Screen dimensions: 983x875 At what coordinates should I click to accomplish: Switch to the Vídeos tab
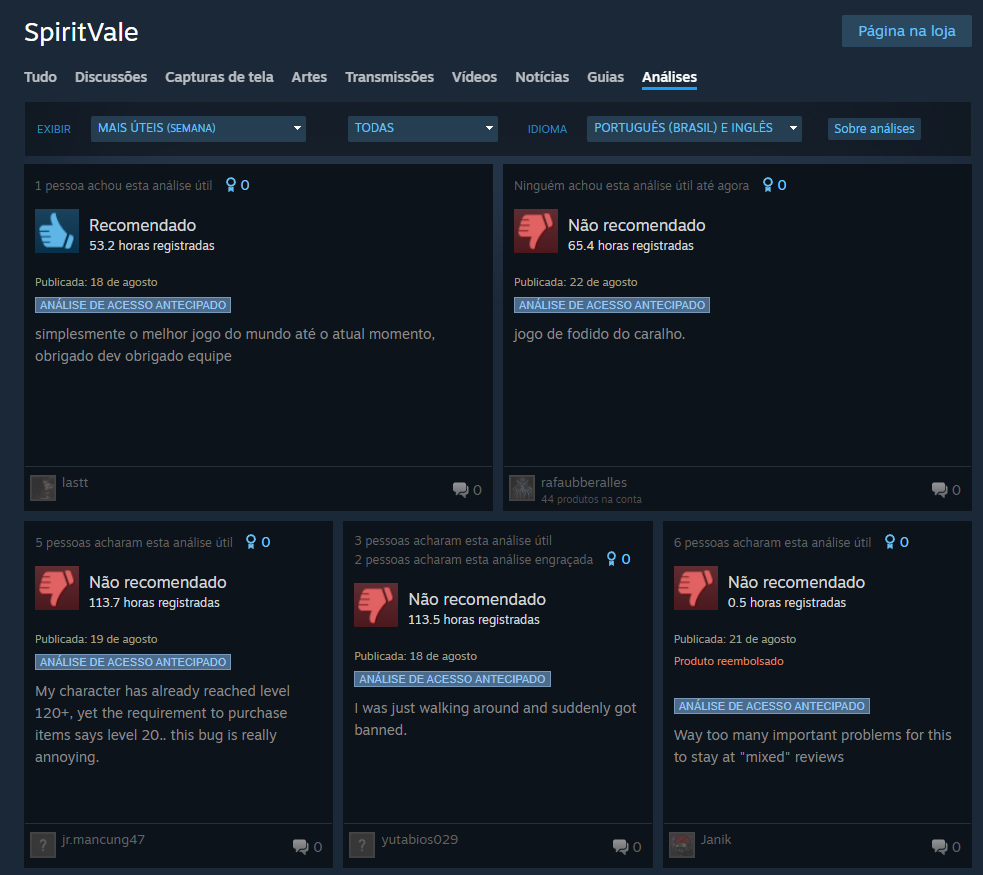tap(475, 77)
